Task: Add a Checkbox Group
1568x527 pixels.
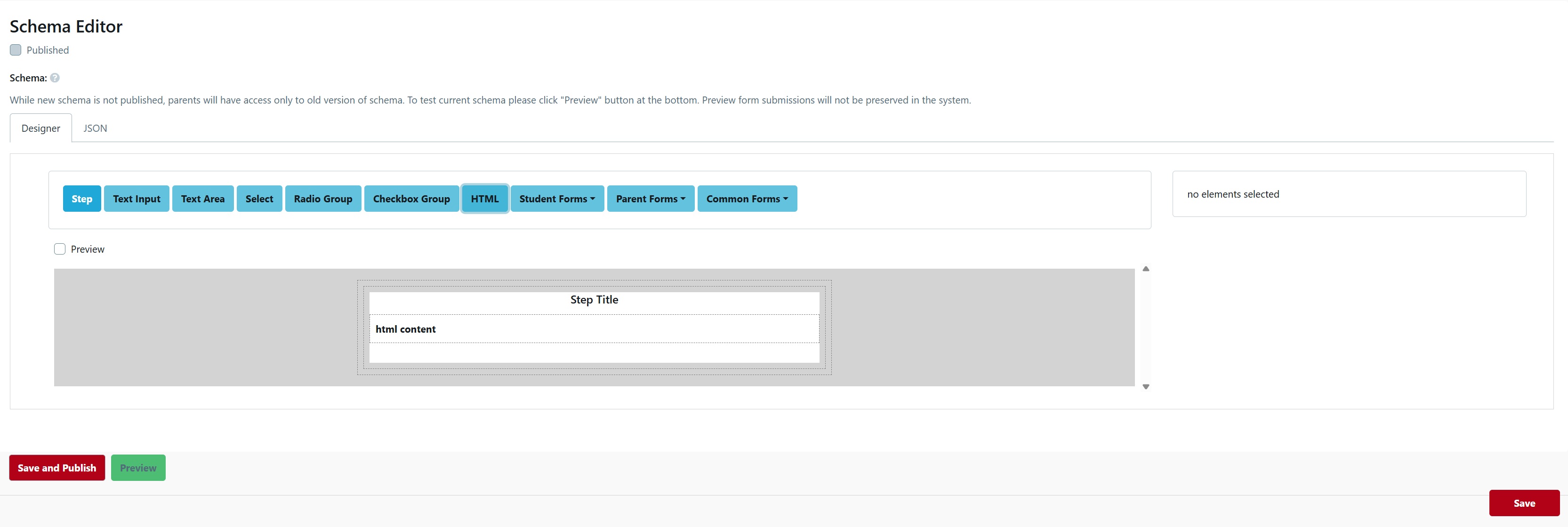Action: (x=411, y=199)
